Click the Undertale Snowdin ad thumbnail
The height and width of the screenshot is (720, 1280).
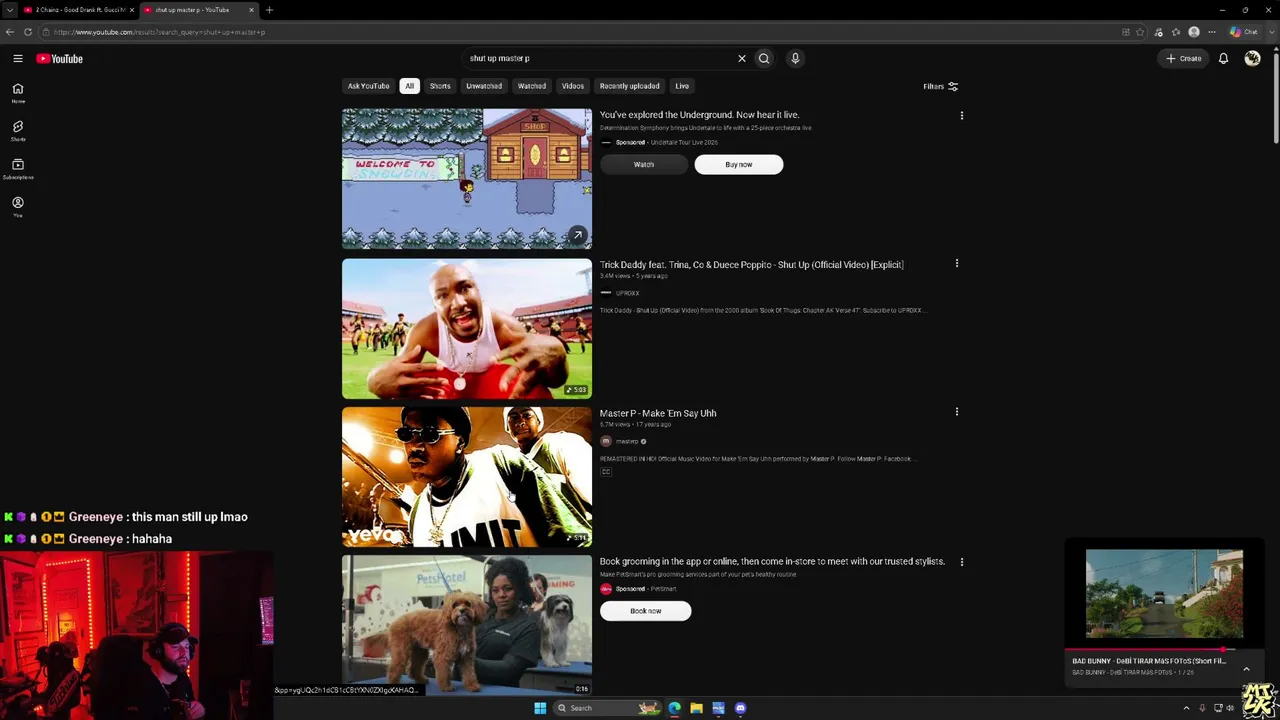click(467, 178)
